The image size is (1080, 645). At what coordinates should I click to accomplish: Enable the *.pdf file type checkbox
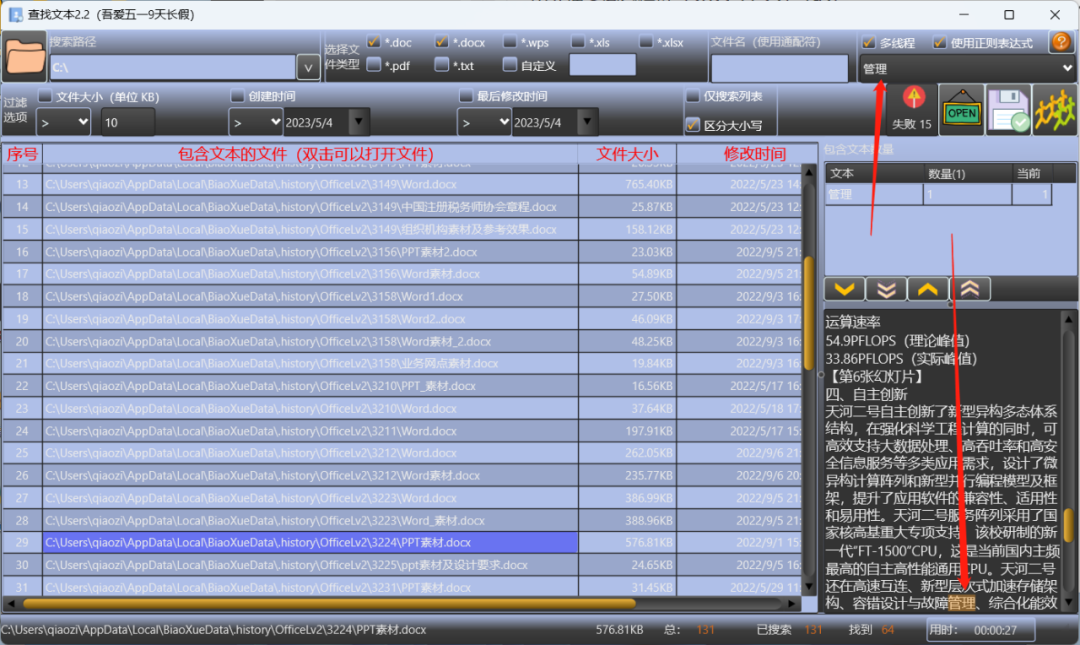pyautogui.click(x=374, y=65)
